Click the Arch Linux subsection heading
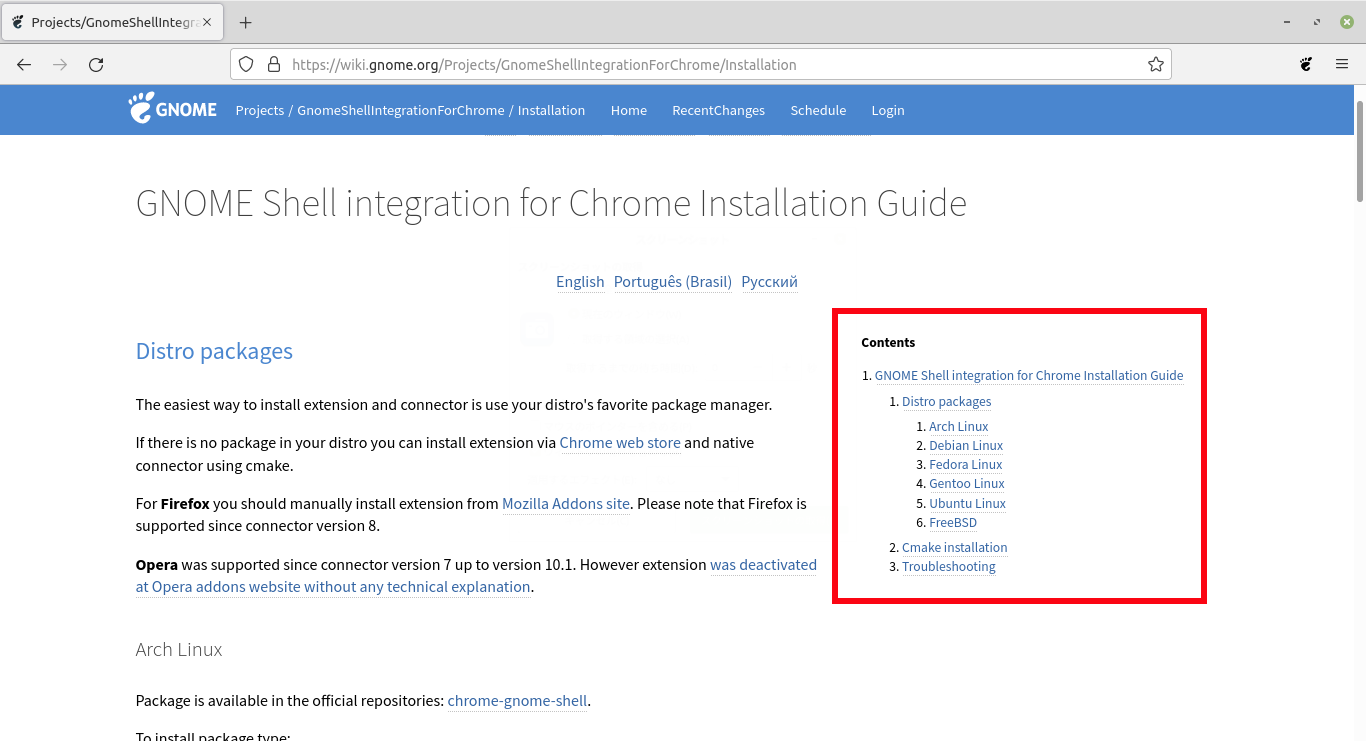Screen dimensions: 1366x741 179,649
